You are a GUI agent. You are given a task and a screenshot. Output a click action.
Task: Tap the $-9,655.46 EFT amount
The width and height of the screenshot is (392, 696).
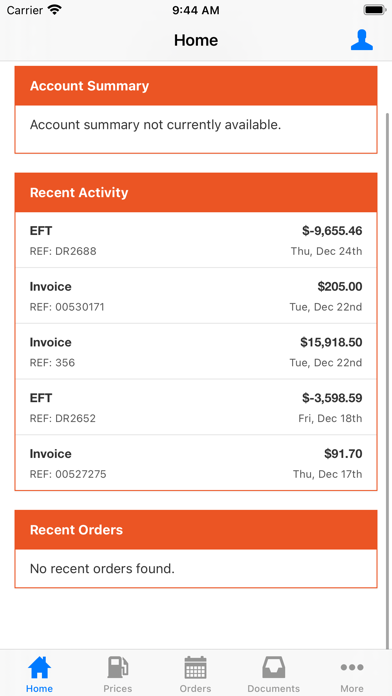point(332,231)
